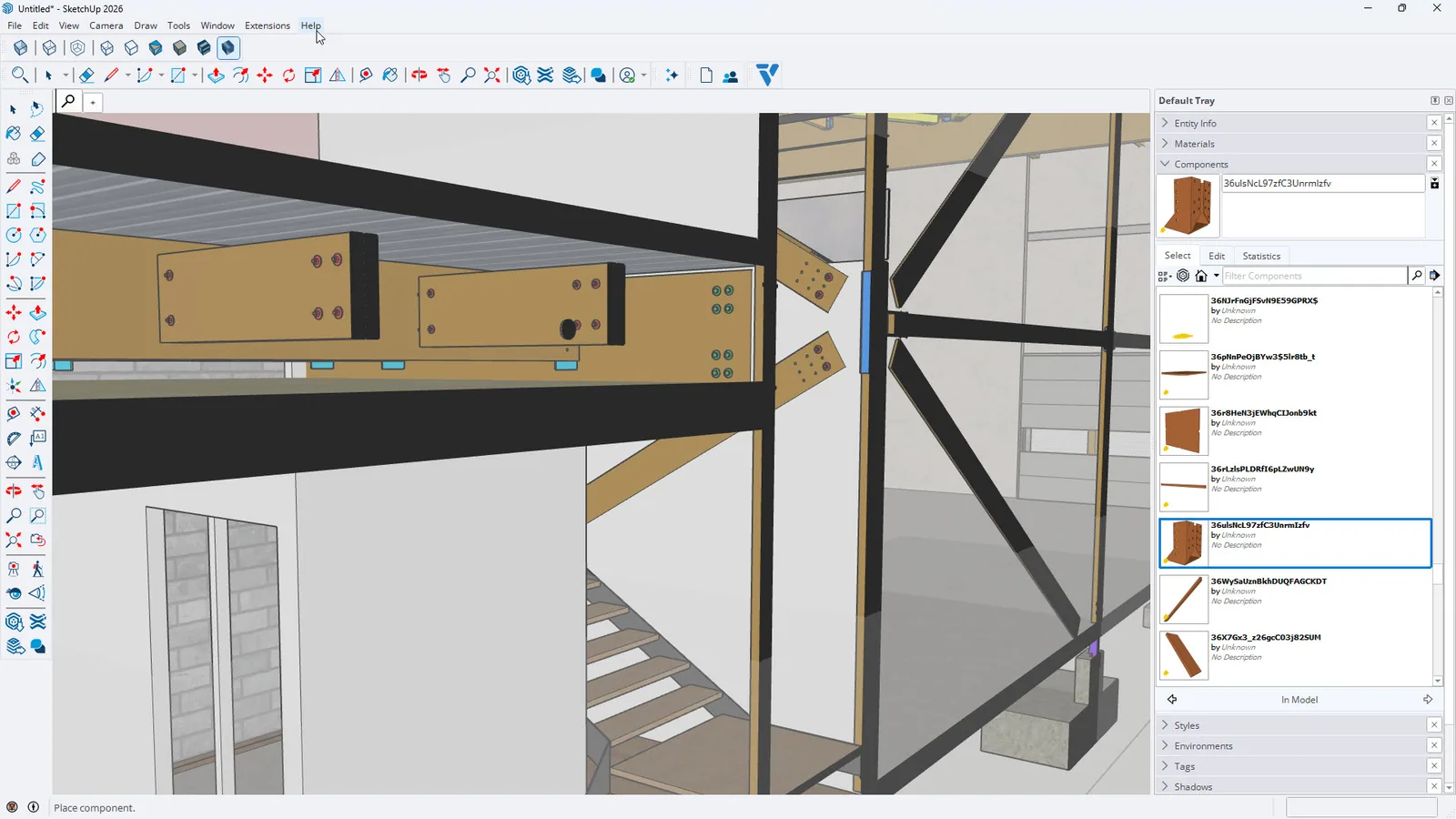Switch to Wireframe face style
Image resolution: width=1456 pixels, height=819 pixels.
pos(106,47)
